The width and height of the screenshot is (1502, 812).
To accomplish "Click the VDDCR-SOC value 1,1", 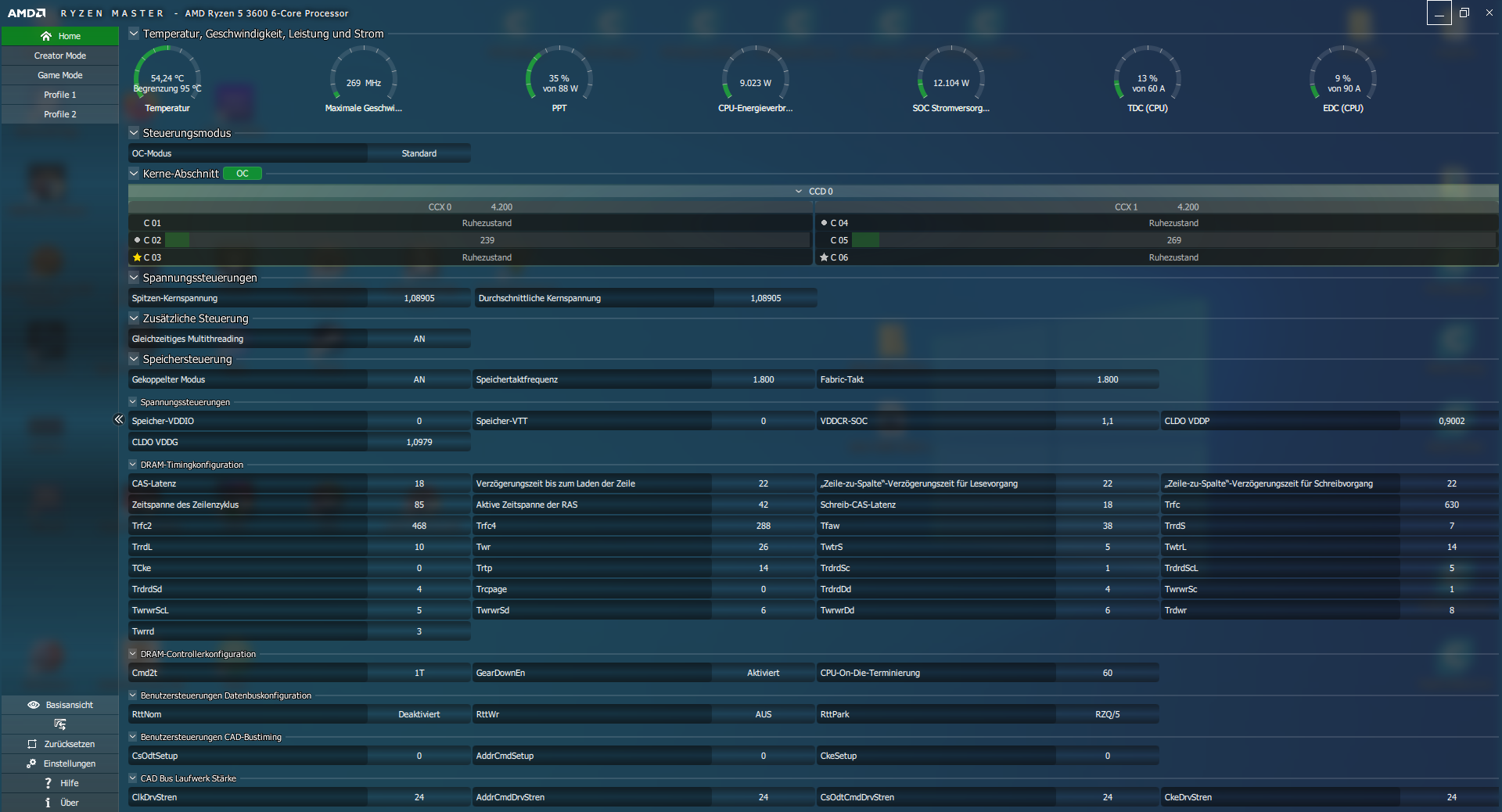I will pyautogui.click(x=1108, y=421).
